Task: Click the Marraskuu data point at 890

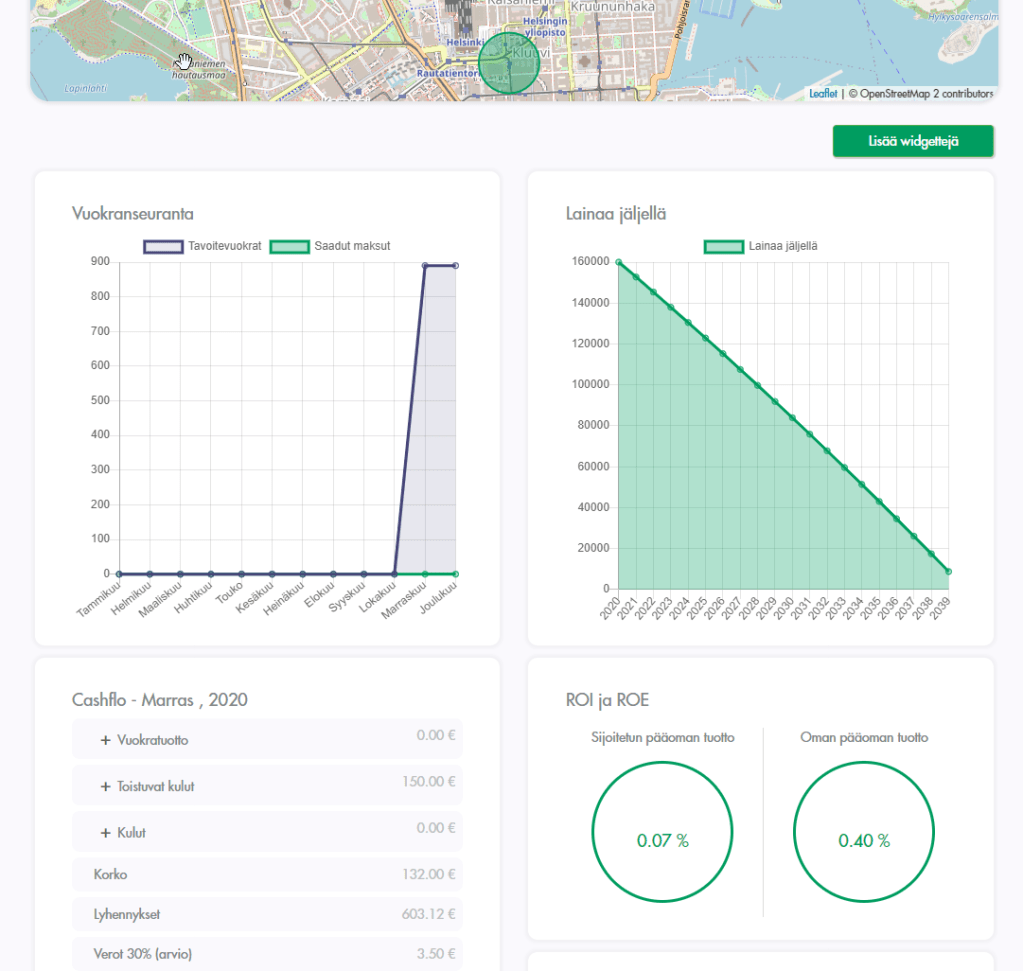Action: (x=425, y=266)
